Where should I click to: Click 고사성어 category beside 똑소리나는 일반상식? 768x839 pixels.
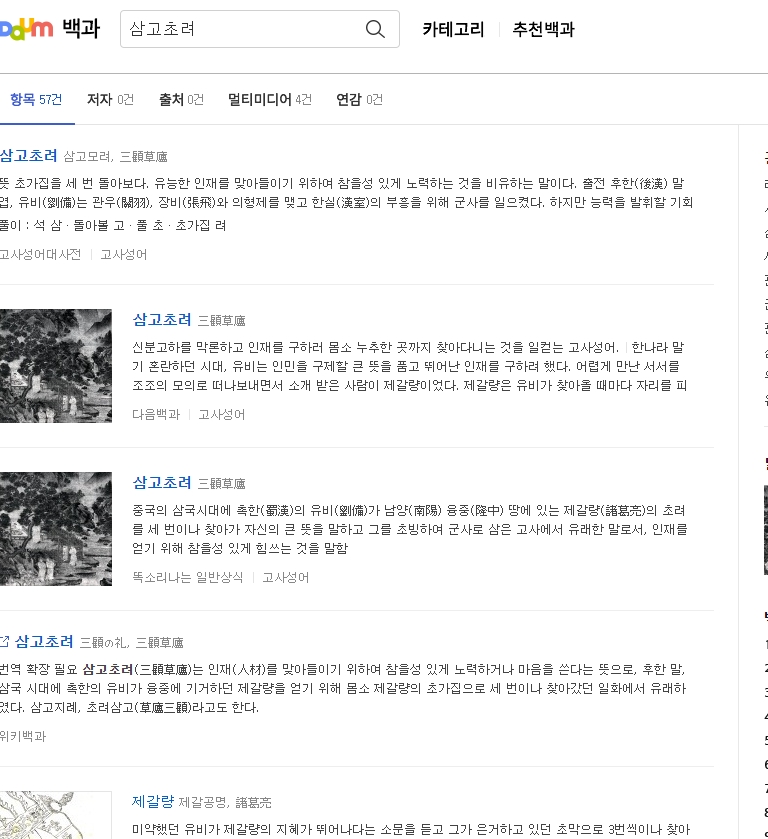(x=285, y=577)
